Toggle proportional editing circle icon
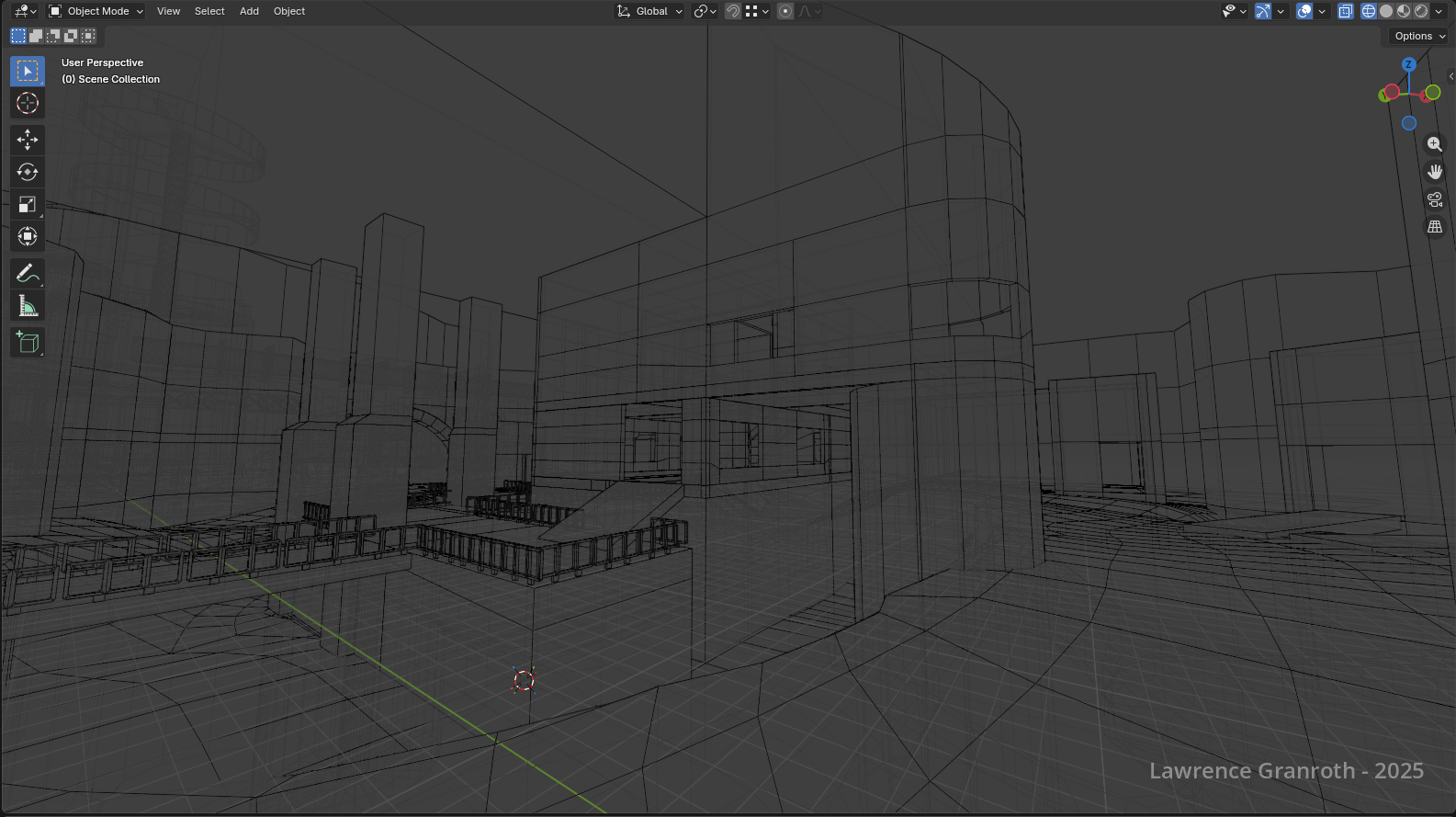This screenshot has width=1456, height=817. pyautogui.click(x=785, y=11)
